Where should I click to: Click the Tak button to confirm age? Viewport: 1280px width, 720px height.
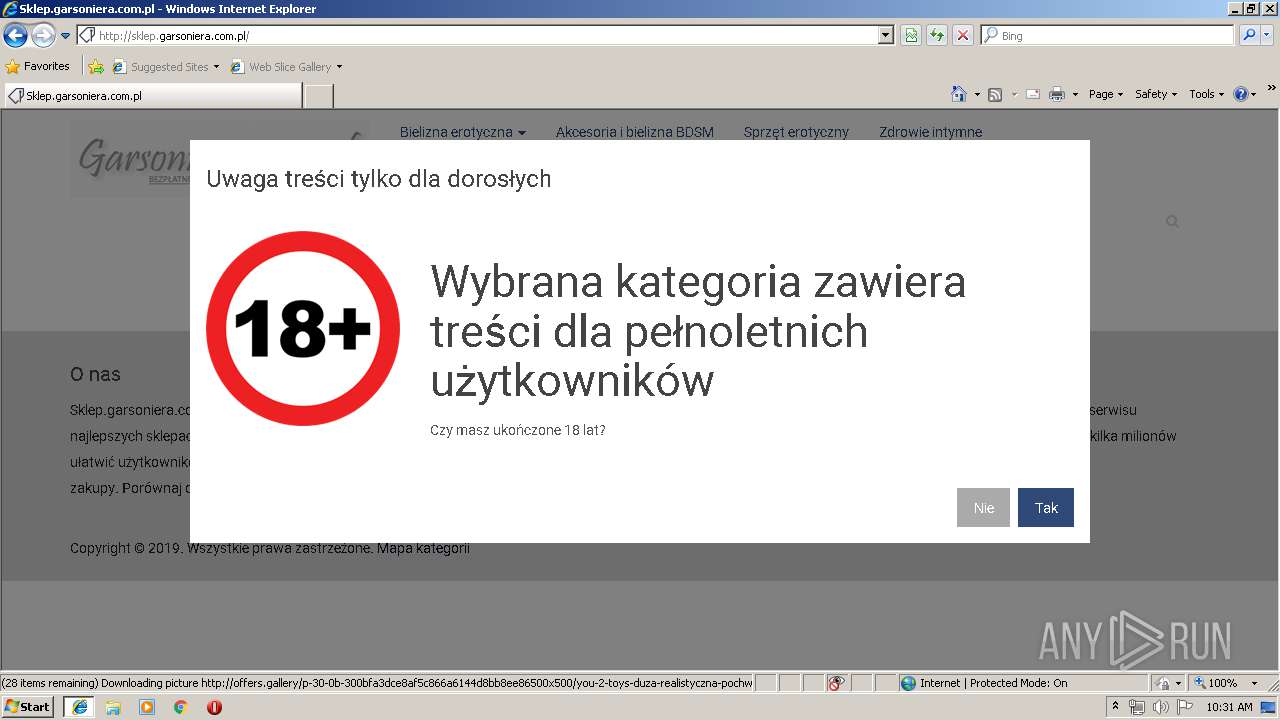(x=1046, y=507)
